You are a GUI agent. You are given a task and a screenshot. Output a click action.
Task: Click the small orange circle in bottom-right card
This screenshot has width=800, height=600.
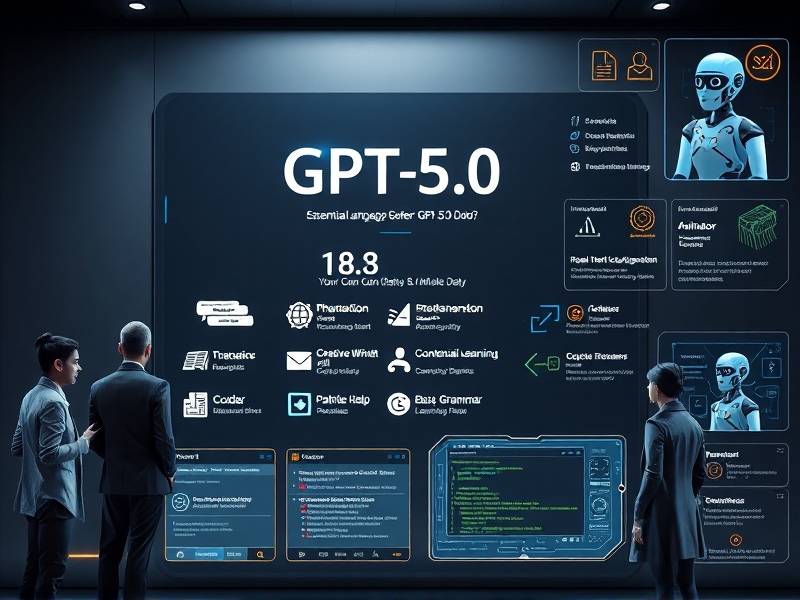coord(735,540)
